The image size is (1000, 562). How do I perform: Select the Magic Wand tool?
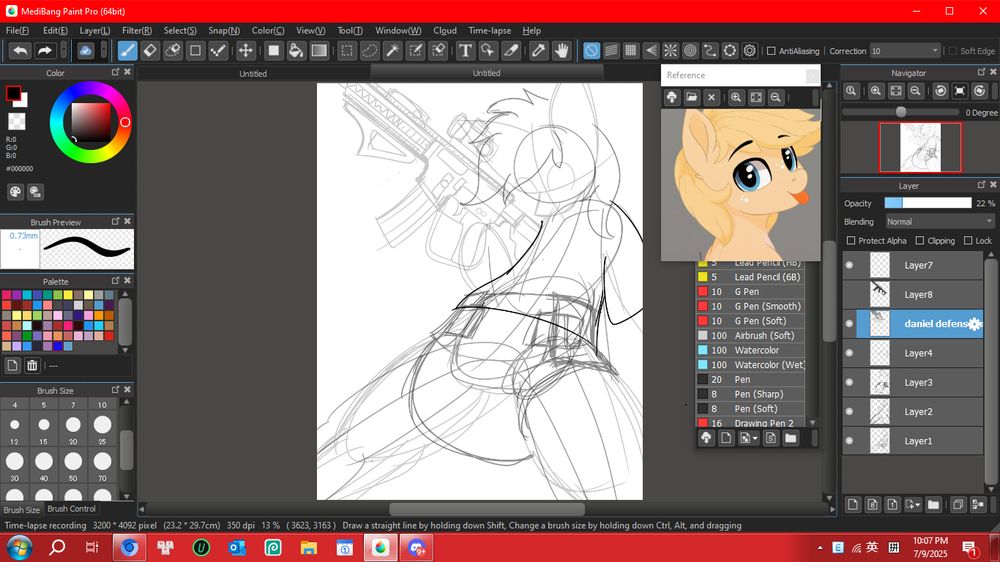tap(393, 51)
